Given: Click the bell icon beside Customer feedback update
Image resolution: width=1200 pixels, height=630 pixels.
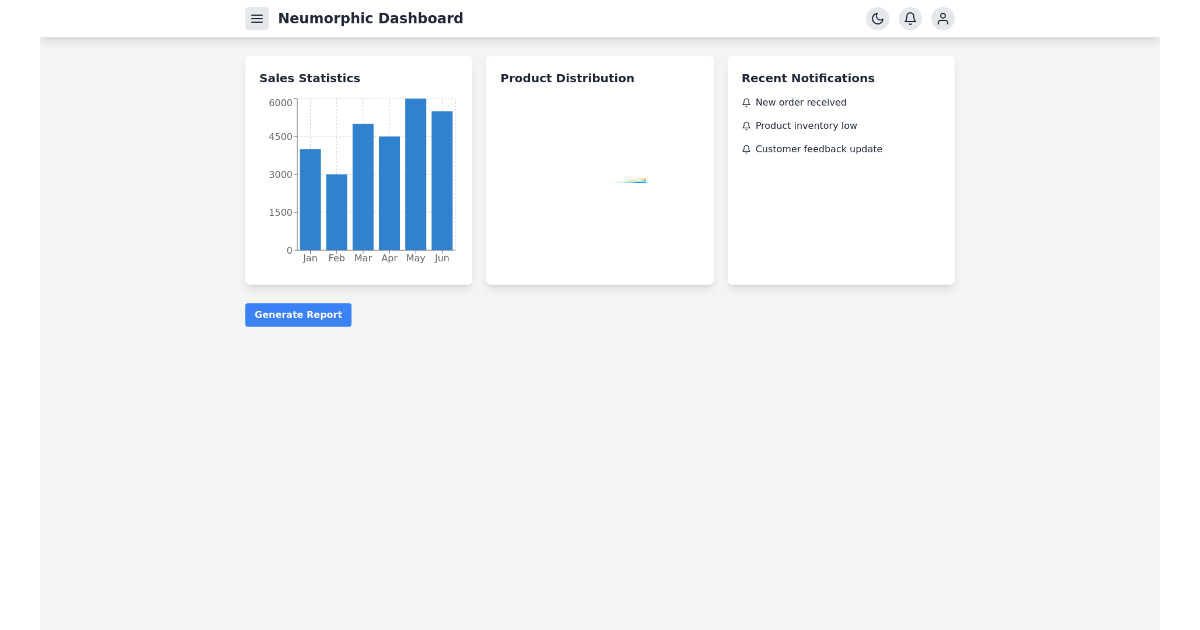Looking at the screenshot, I should coord(746,148).
